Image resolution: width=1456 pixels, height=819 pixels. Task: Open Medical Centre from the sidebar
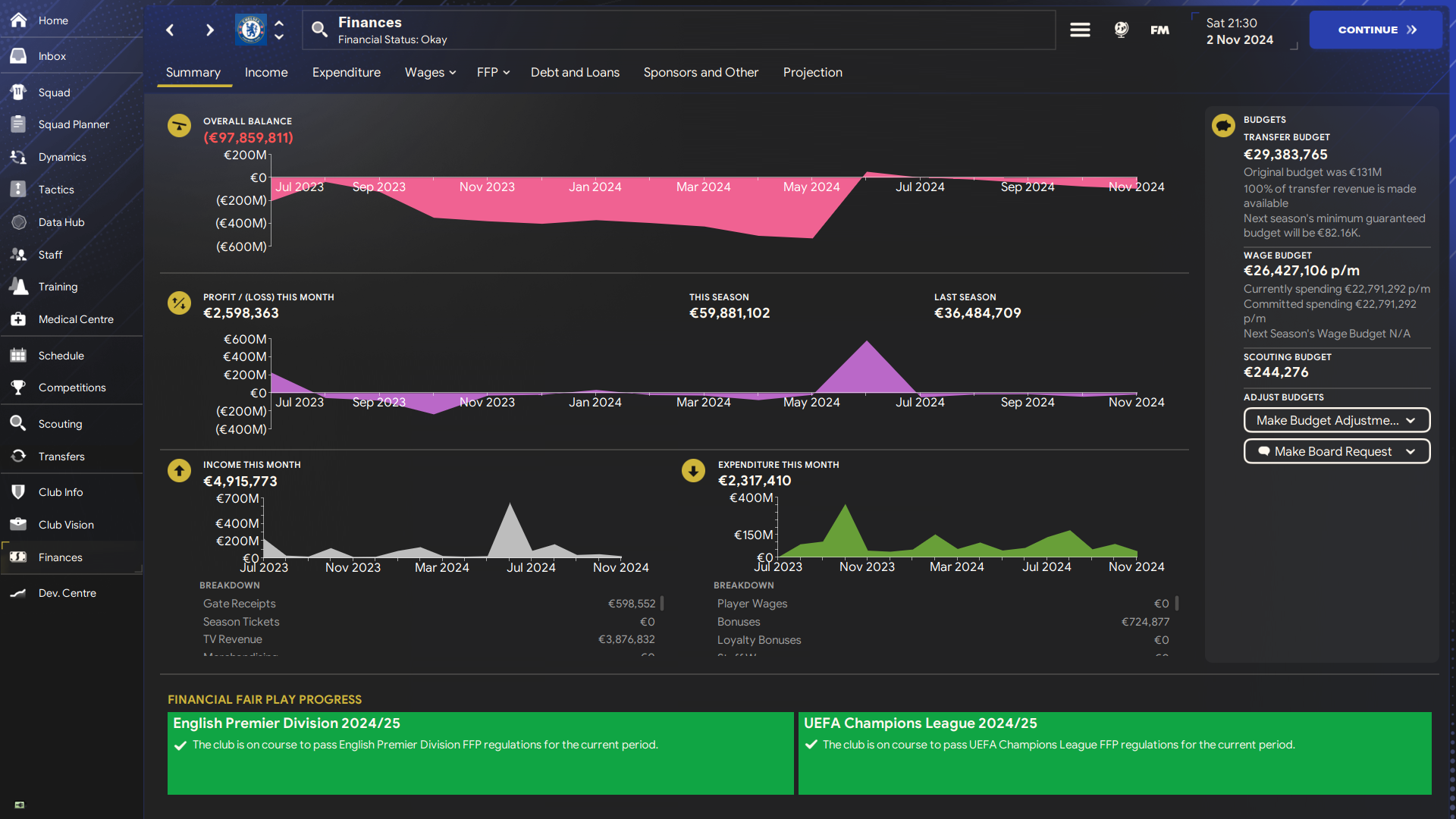tap(75, 319)
